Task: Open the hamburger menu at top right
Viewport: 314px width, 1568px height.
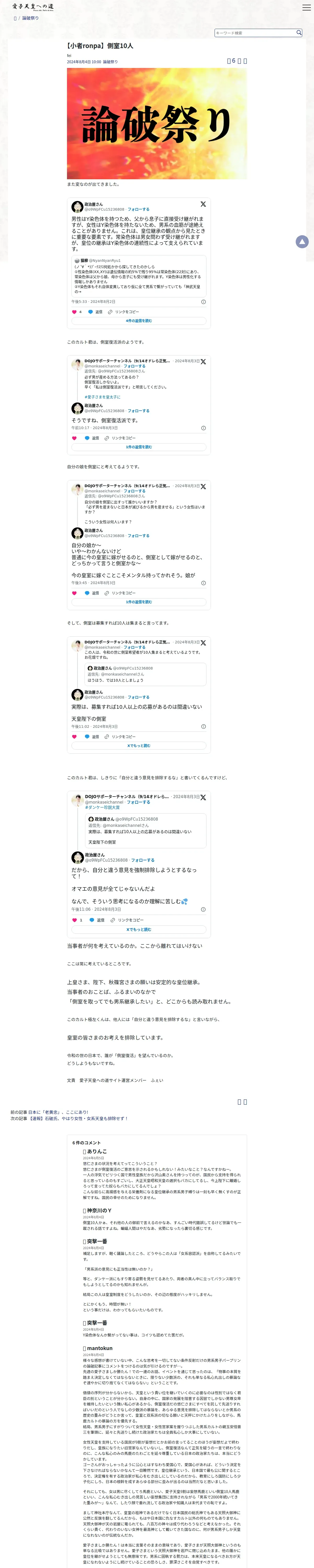Action: point(306,7)
